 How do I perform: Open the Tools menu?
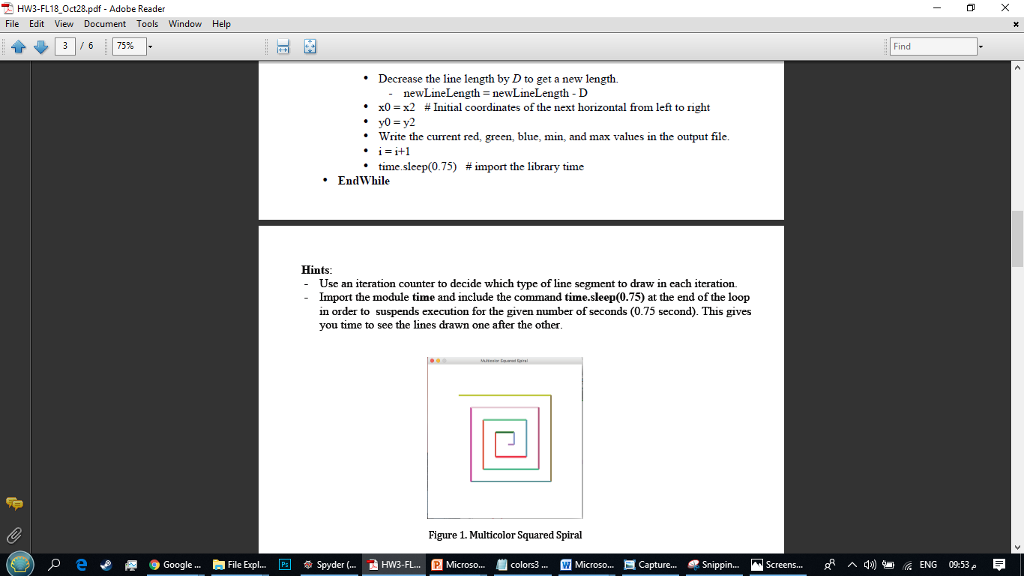click(x=147, y=23)
